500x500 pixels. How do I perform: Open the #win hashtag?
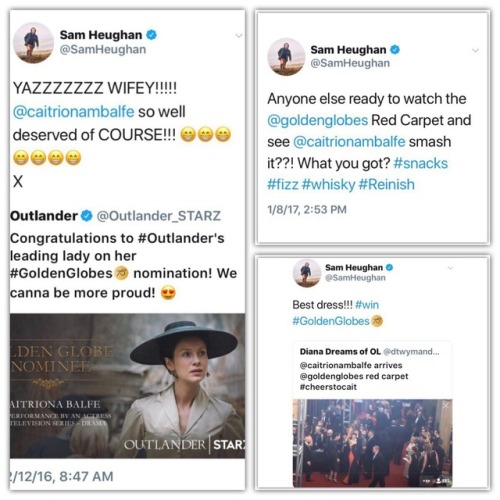tap(367, 305)
